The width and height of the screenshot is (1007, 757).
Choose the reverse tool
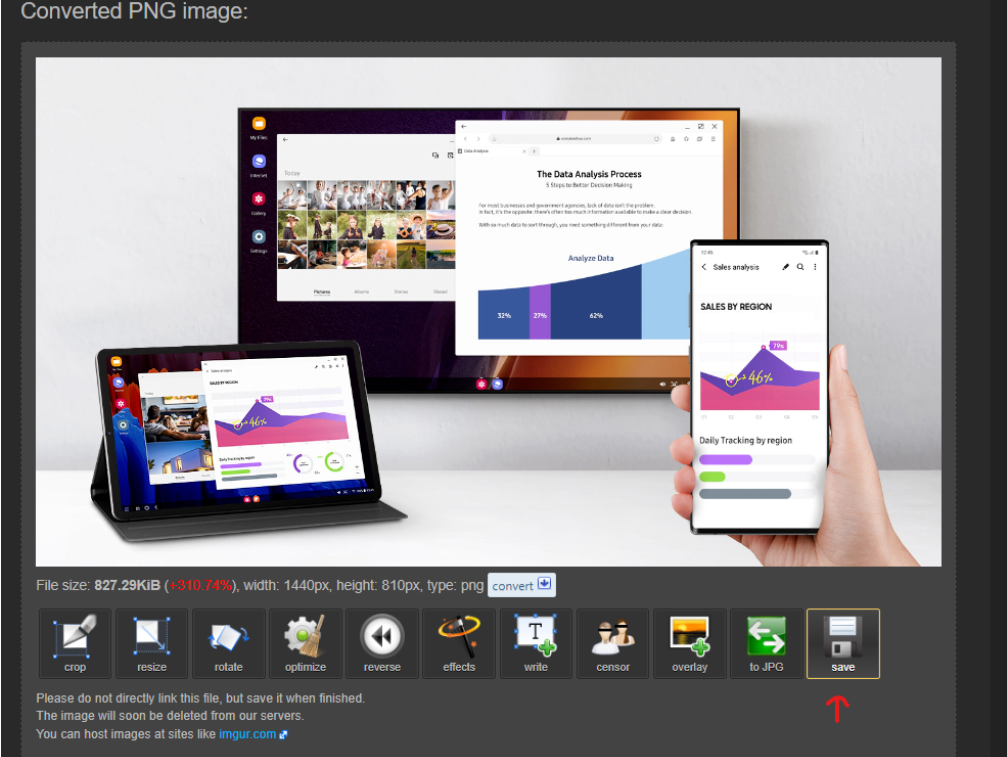[x=382, y=643]
